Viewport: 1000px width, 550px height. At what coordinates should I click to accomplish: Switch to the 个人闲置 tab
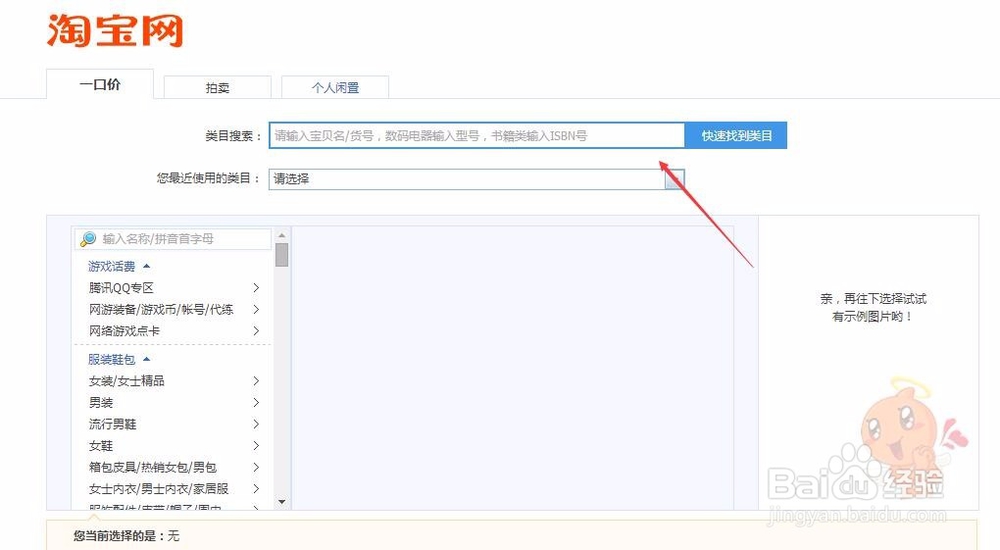pyautogui.click(x=335, y=87)
